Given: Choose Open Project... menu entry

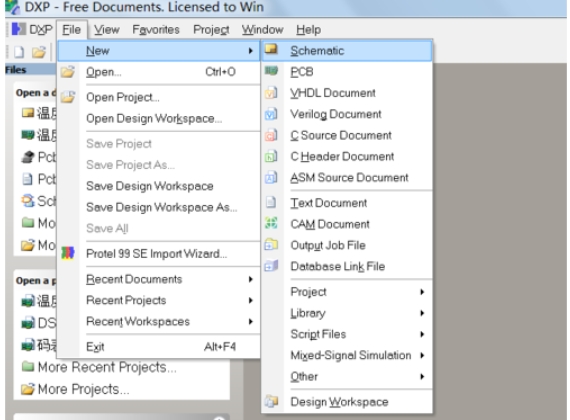Looking at the screenshot, I should (x=159, y=97).
